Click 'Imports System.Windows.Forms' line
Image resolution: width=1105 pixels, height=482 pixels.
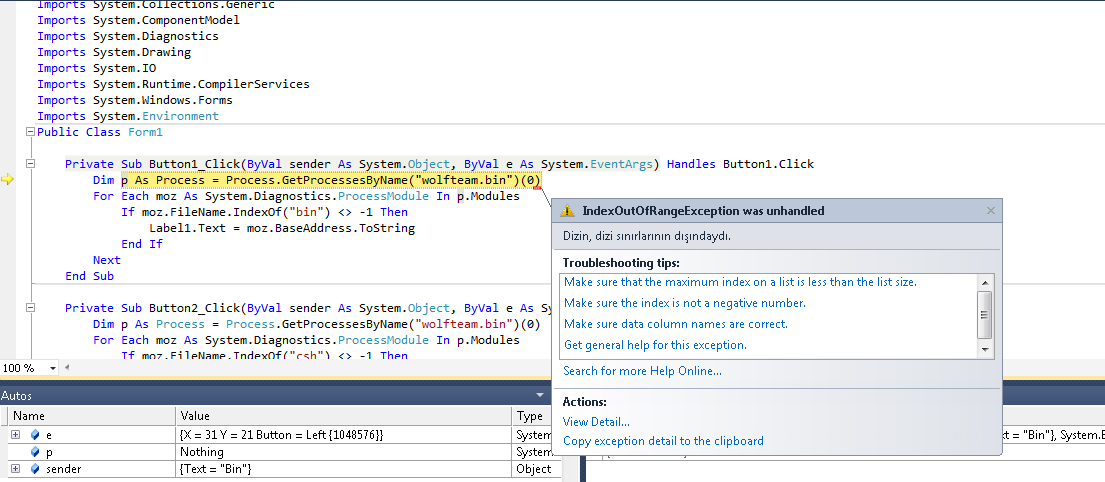135,100
